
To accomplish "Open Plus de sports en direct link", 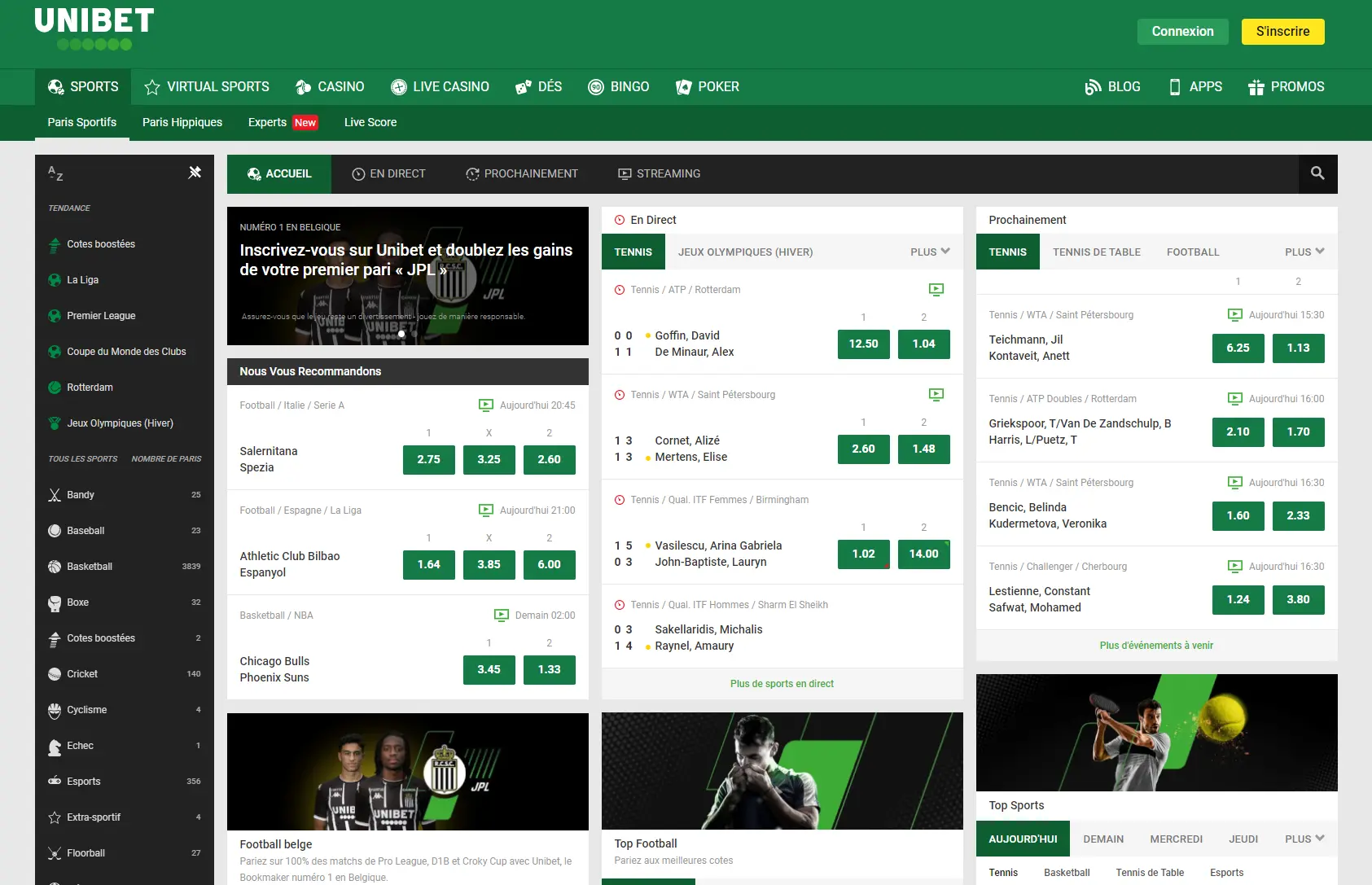I will coord(782,684).
